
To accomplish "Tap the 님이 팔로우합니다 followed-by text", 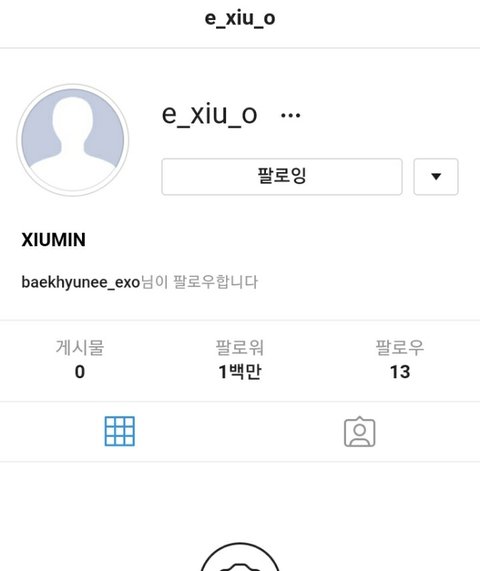I will click(199, 282).
